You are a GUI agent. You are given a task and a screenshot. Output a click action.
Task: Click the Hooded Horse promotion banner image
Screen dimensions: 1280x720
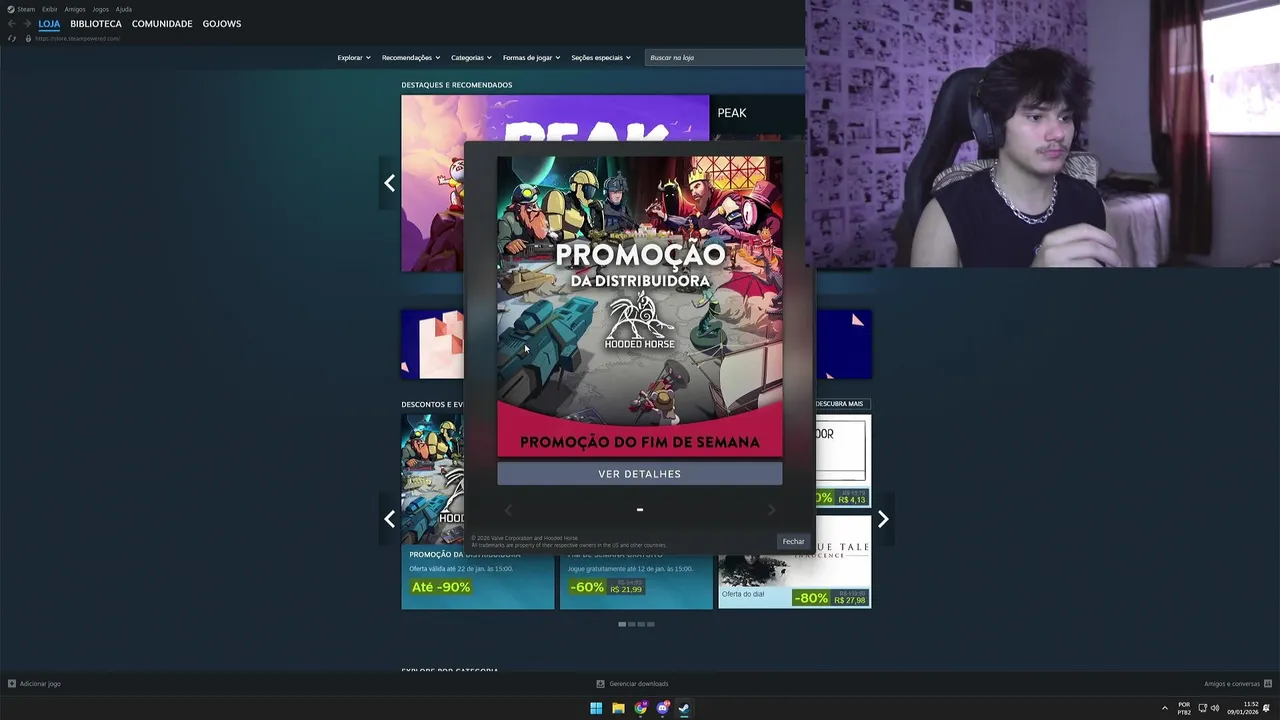pos(640,306)
